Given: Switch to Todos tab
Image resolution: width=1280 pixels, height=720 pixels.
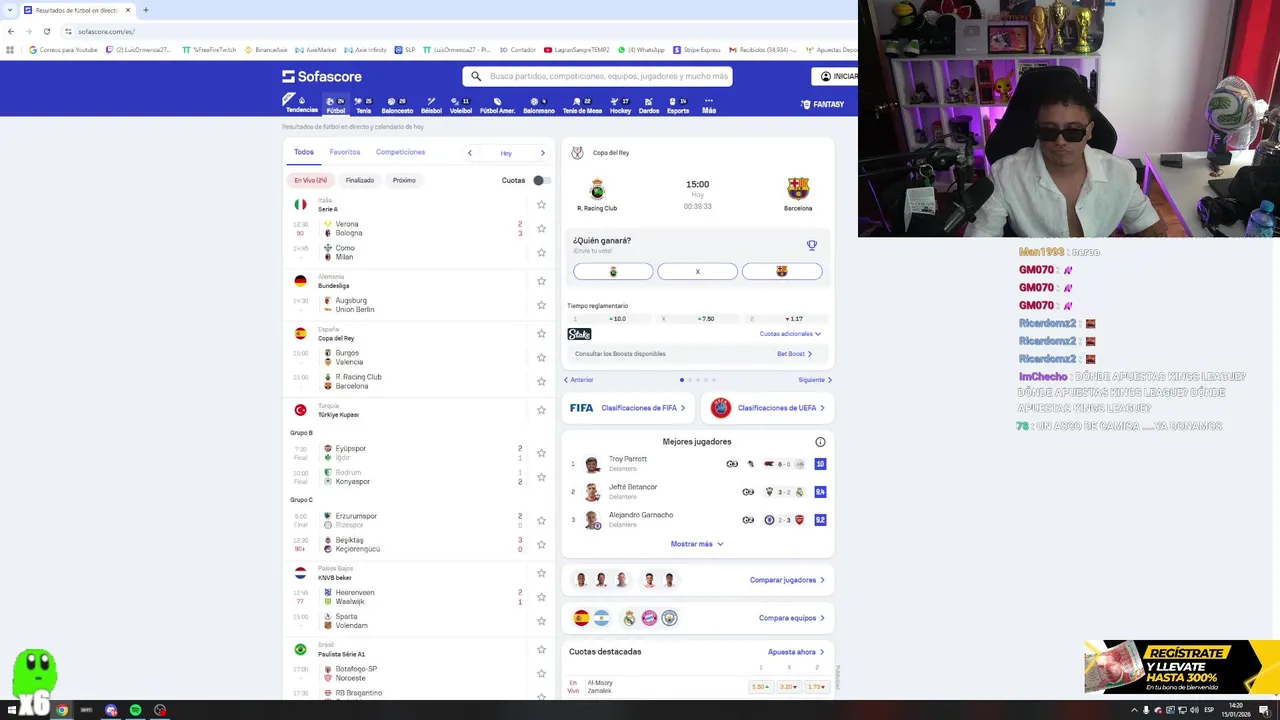Looking at the screenshot, I should 304,152.
